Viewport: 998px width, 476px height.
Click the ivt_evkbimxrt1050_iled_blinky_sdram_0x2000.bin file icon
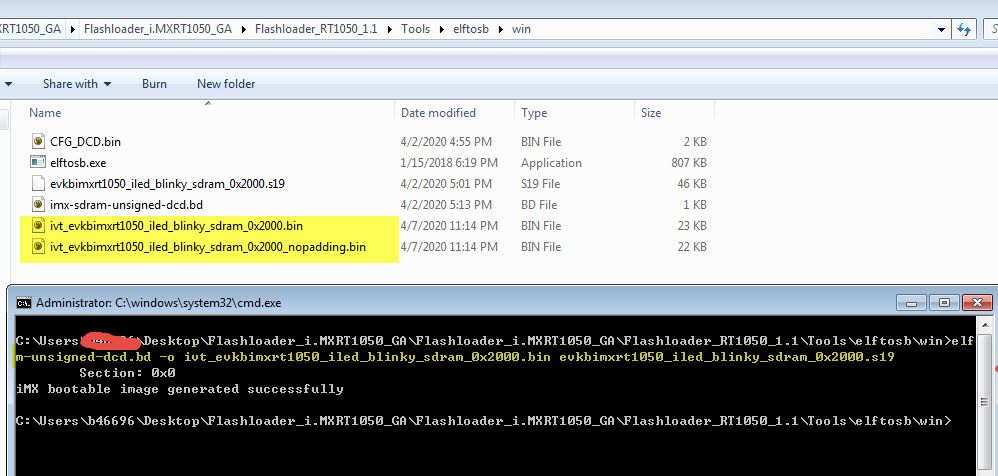38,225
